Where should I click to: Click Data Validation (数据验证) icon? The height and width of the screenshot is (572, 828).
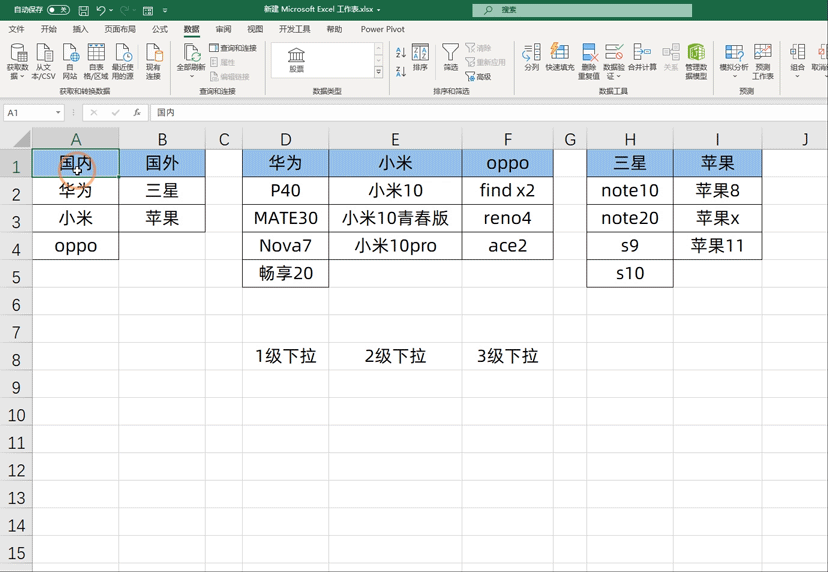[614, 53]
